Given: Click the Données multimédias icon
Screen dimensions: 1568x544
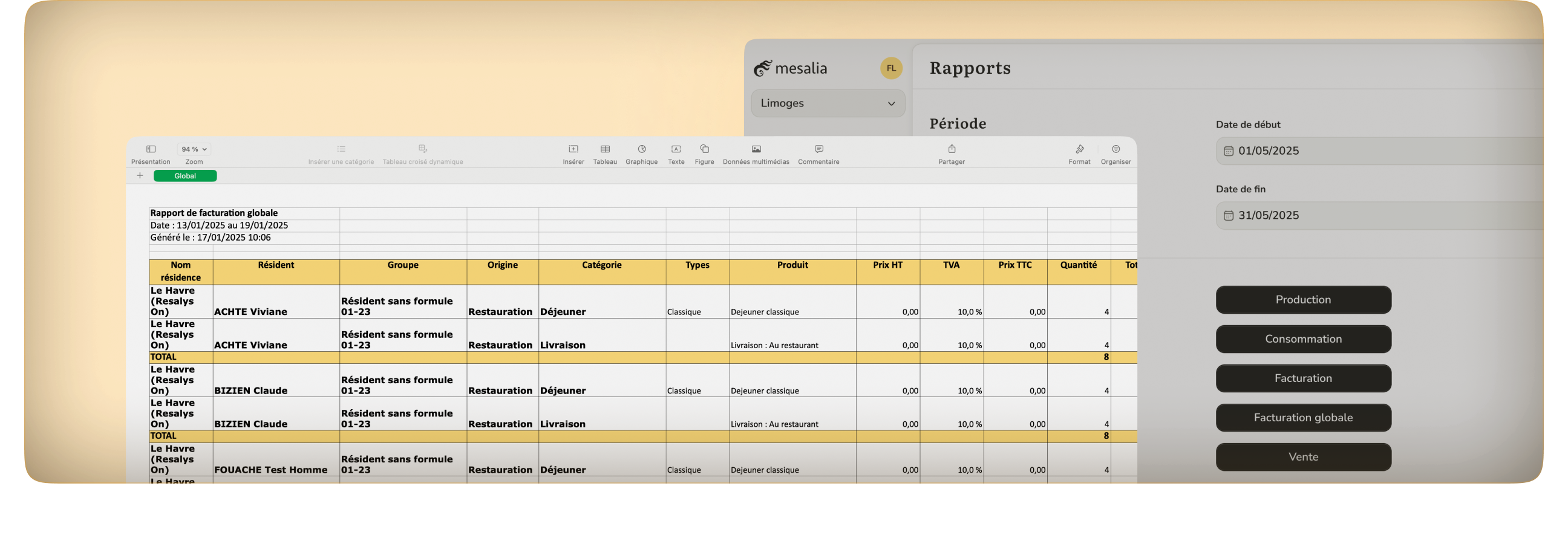Looking at the screenshot, I should 756,149.
